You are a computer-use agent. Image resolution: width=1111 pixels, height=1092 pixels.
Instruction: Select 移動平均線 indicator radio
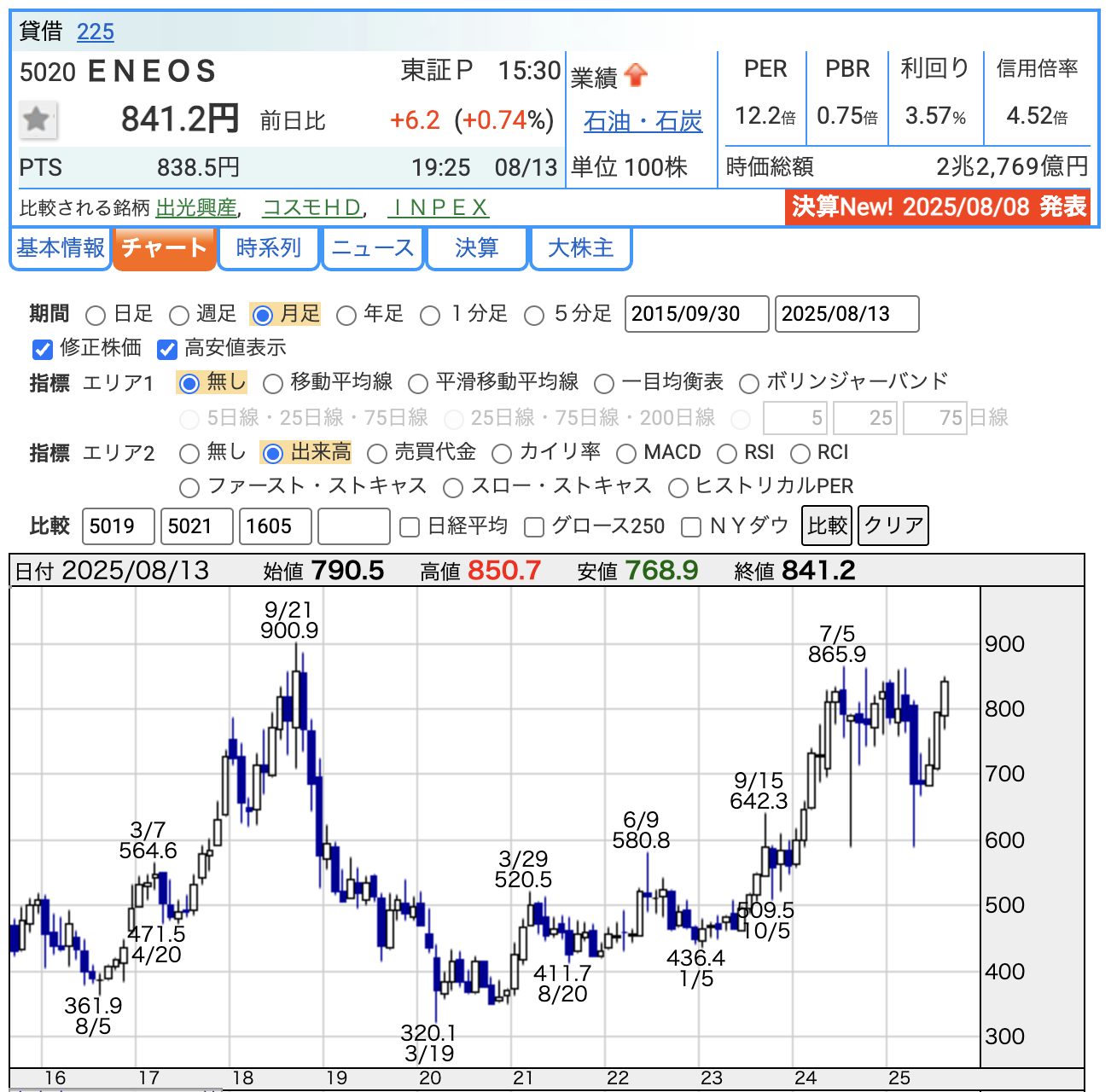pos(273,384)
